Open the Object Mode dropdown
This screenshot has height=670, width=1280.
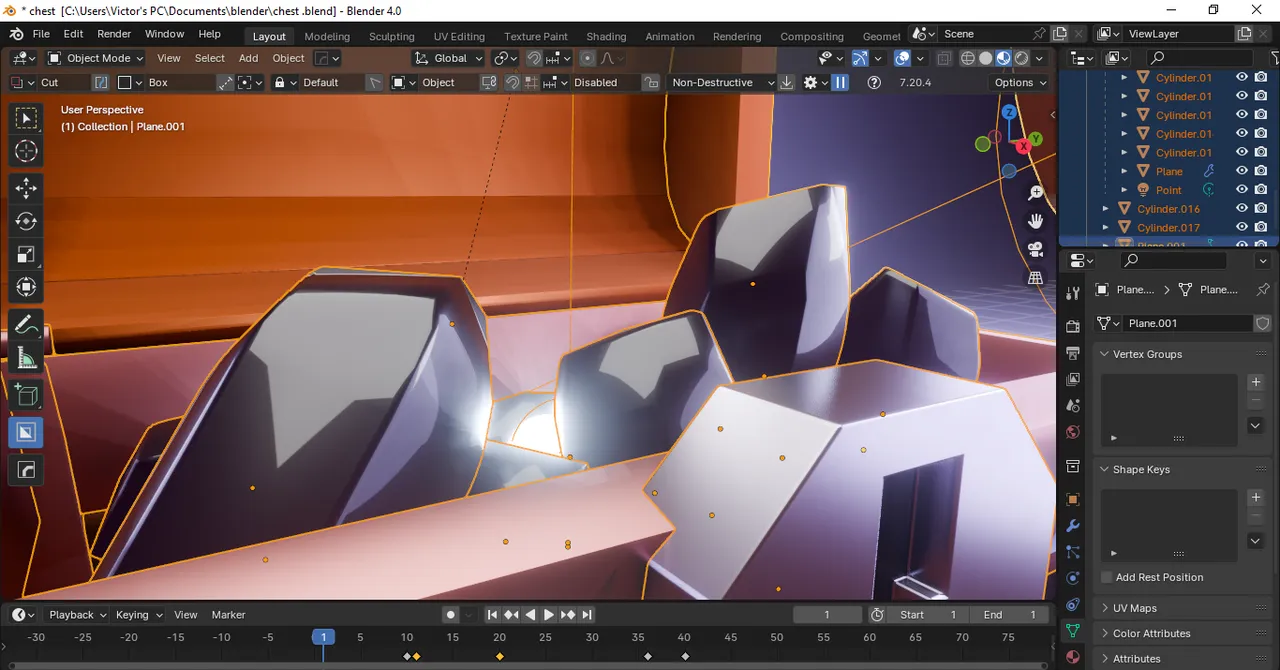click(x=97, y=58)
